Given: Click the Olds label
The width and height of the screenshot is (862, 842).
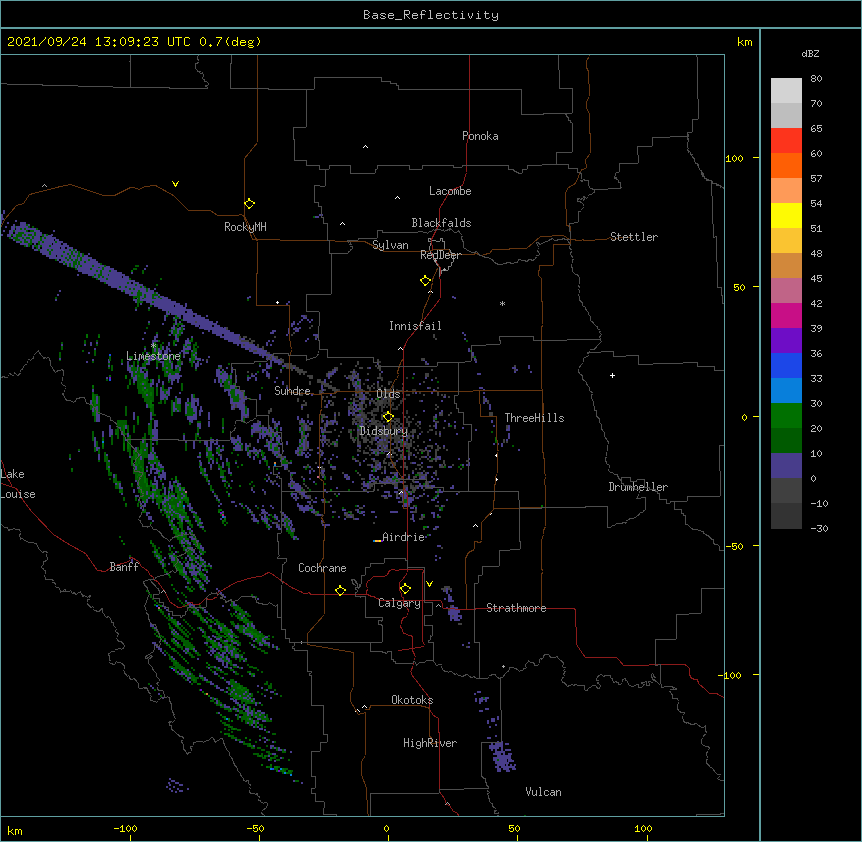Looking at the screenshot, I should coord(388,394).
